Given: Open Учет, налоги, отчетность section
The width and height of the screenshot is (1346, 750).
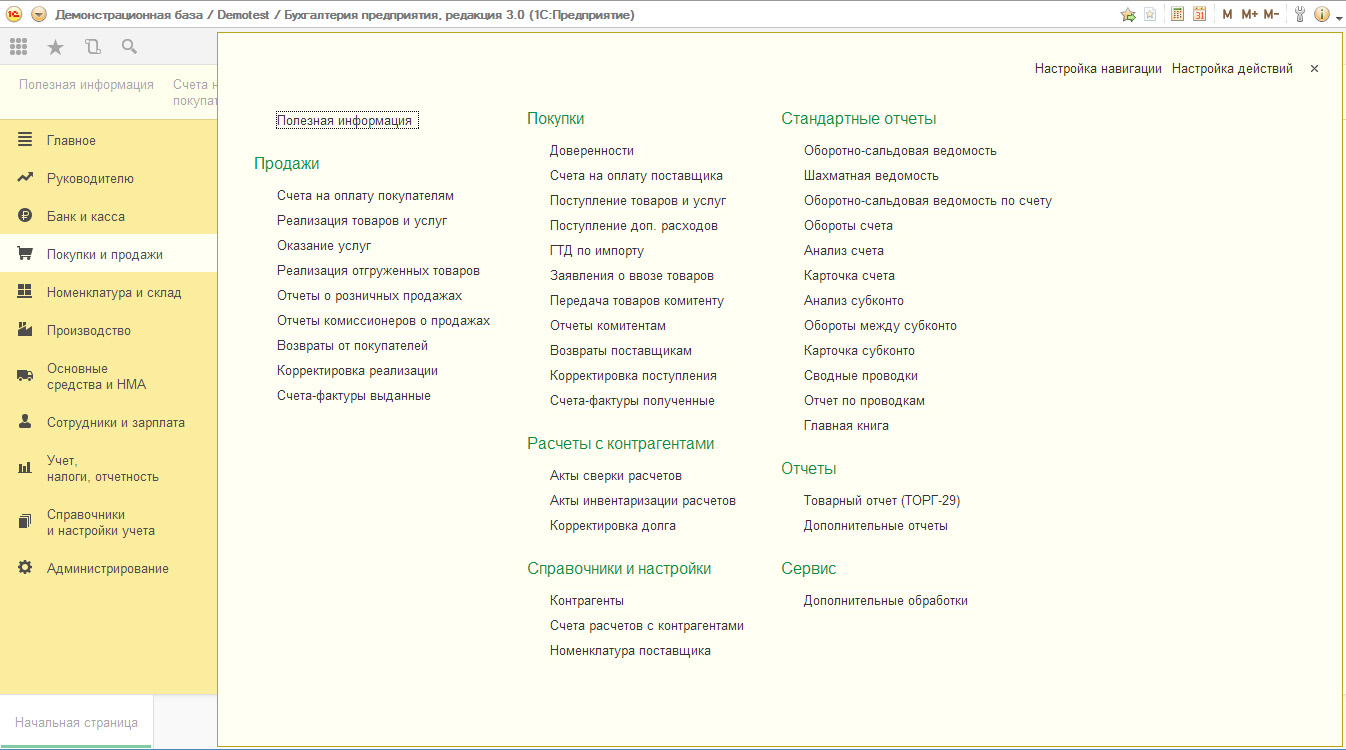Looking at the screenshot, I should (108, 468).
